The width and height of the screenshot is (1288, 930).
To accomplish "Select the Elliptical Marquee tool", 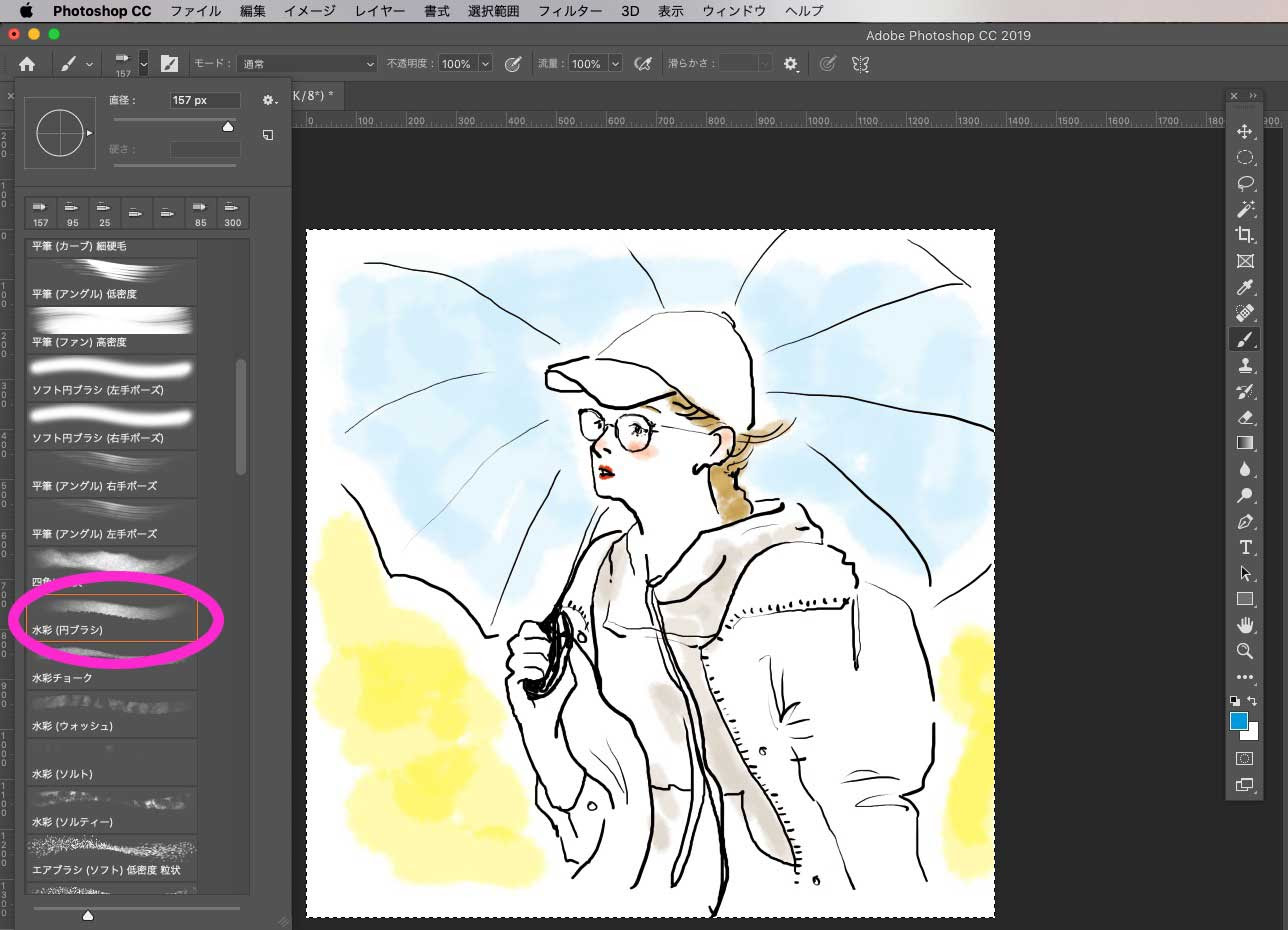I will (1245, 157).
